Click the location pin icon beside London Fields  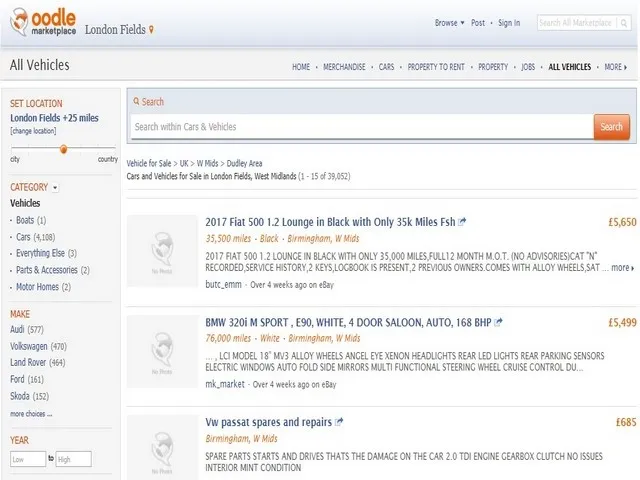(152, 30)
